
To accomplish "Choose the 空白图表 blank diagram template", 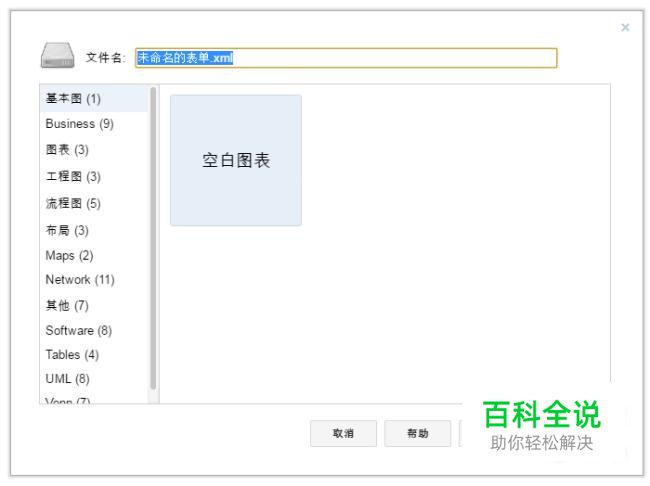I will pyautogui.click(x=236, y=160).
